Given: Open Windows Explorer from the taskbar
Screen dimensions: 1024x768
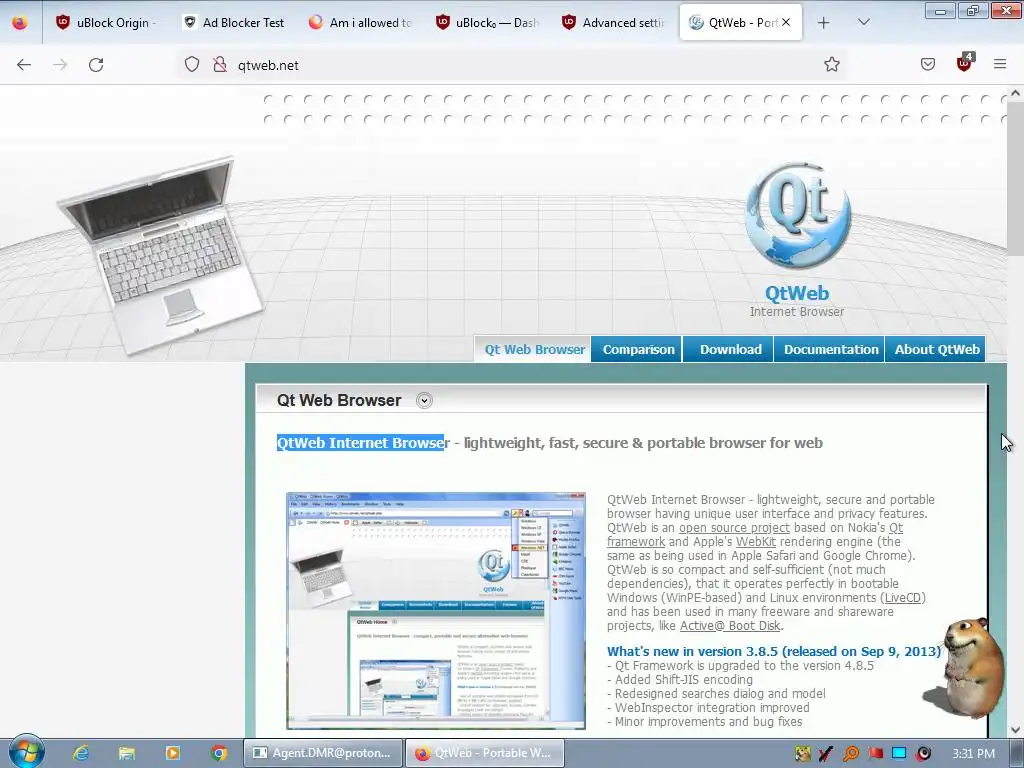Looking at the screenshot, I should 127,753.
